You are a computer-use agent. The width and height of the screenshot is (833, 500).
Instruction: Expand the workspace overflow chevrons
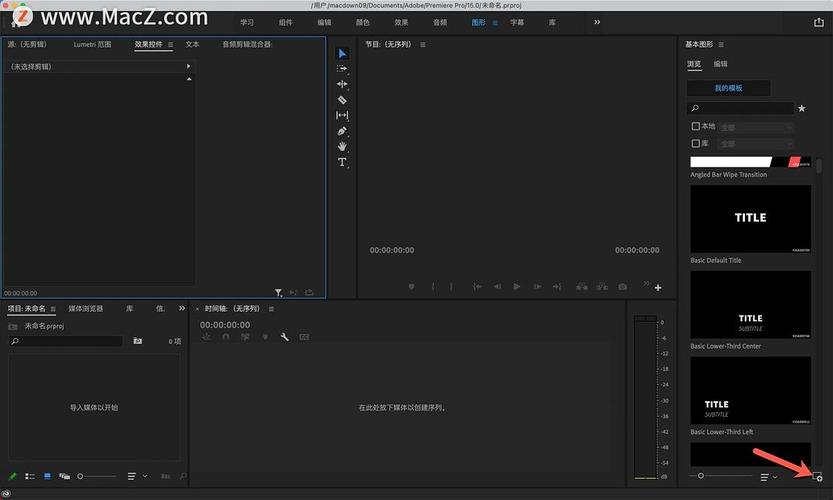point(597,22)
